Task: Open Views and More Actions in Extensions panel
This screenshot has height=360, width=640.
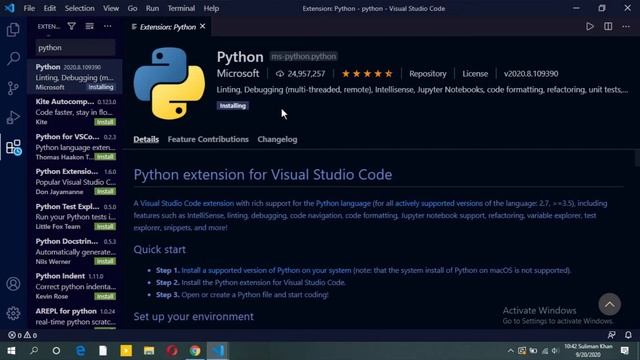Action: pos(107,26)
